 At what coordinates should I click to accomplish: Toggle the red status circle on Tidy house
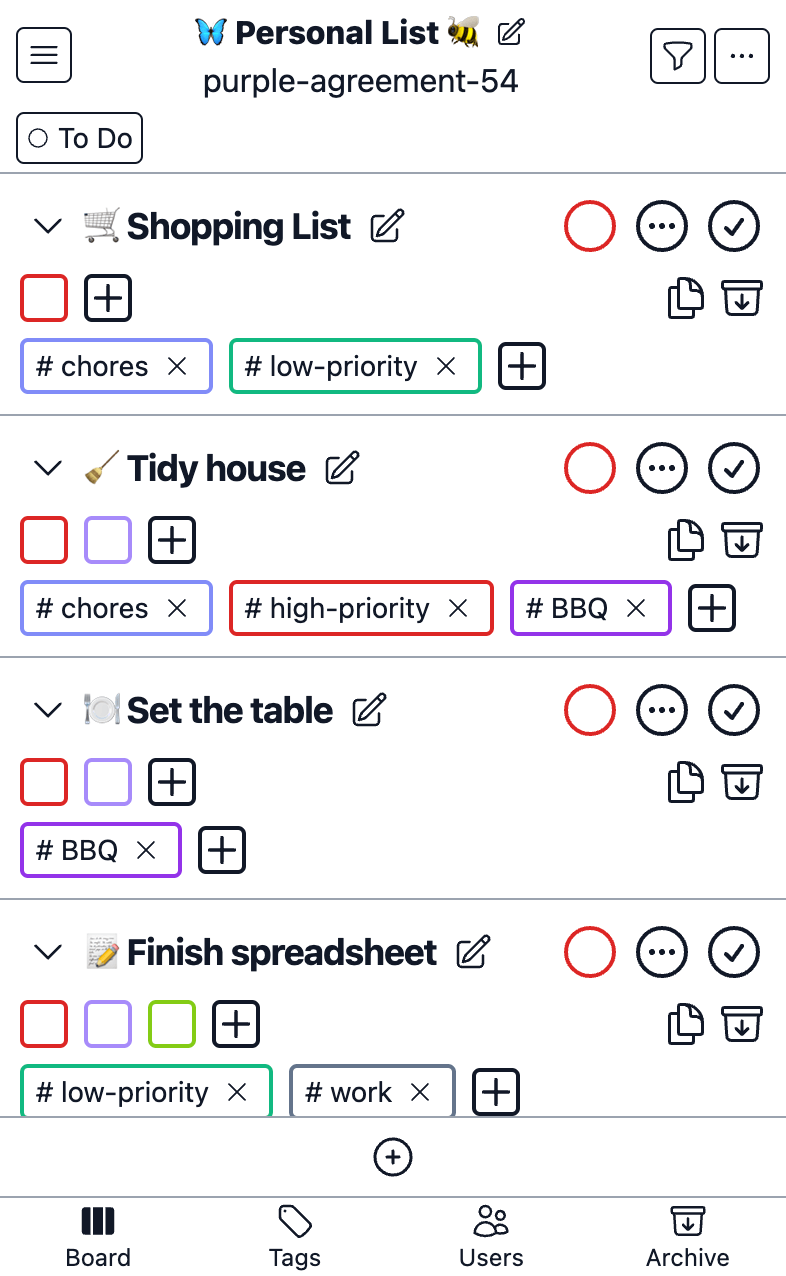click(590, 468)
